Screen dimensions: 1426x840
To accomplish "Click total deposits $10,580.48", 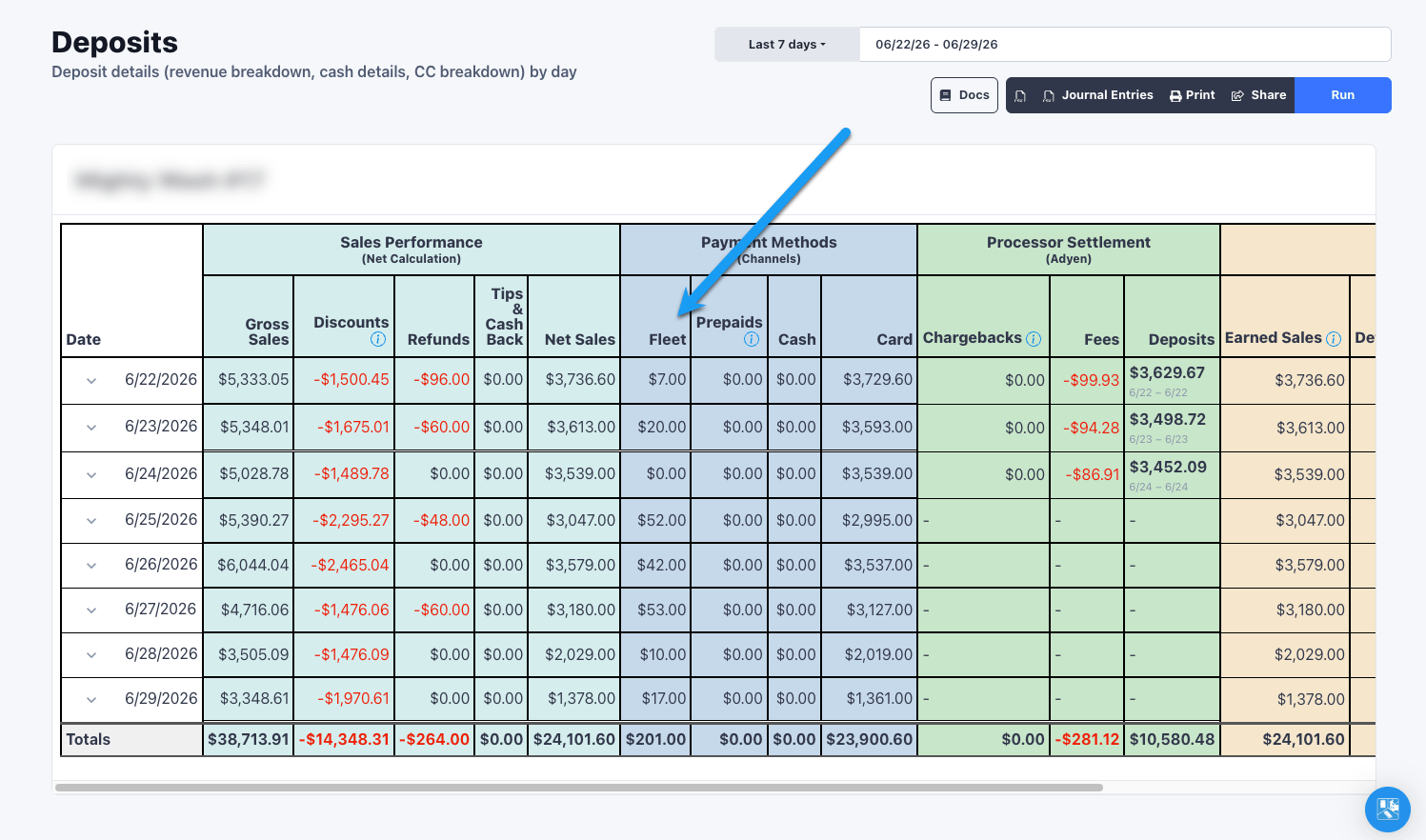I will coord(1173,739).
